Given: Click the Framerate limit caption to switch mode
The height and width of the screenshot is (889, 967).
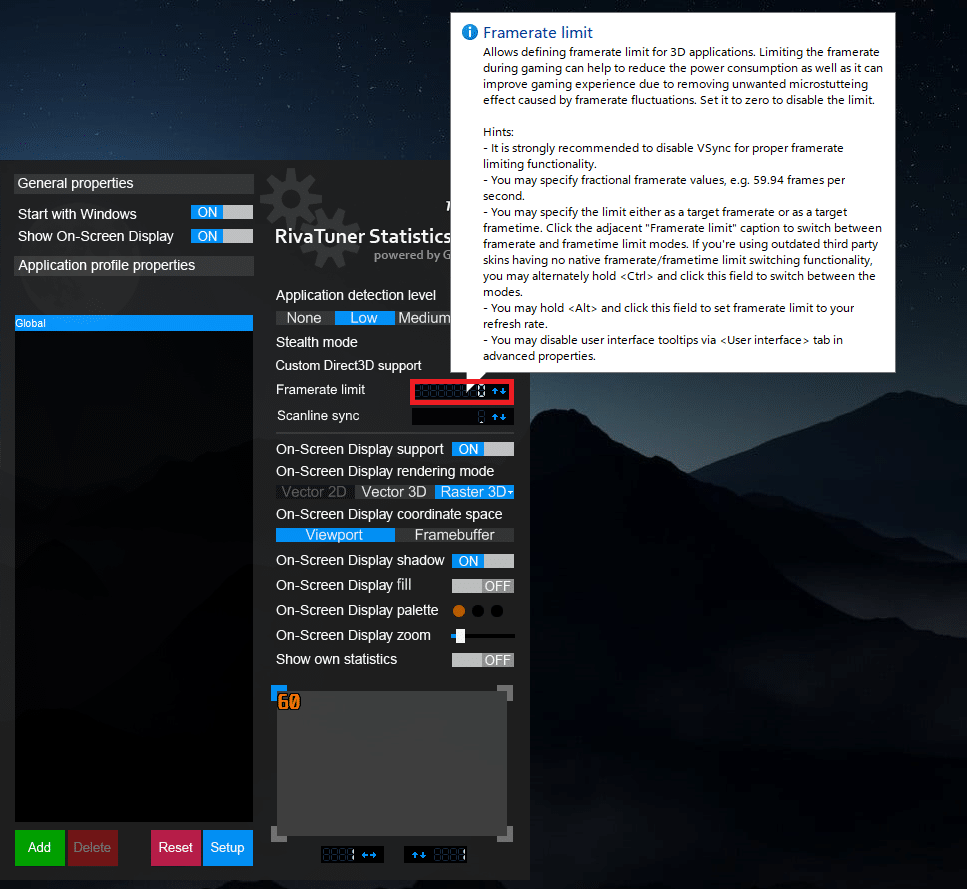Looking at the screenshot, I should pos(321,390).
